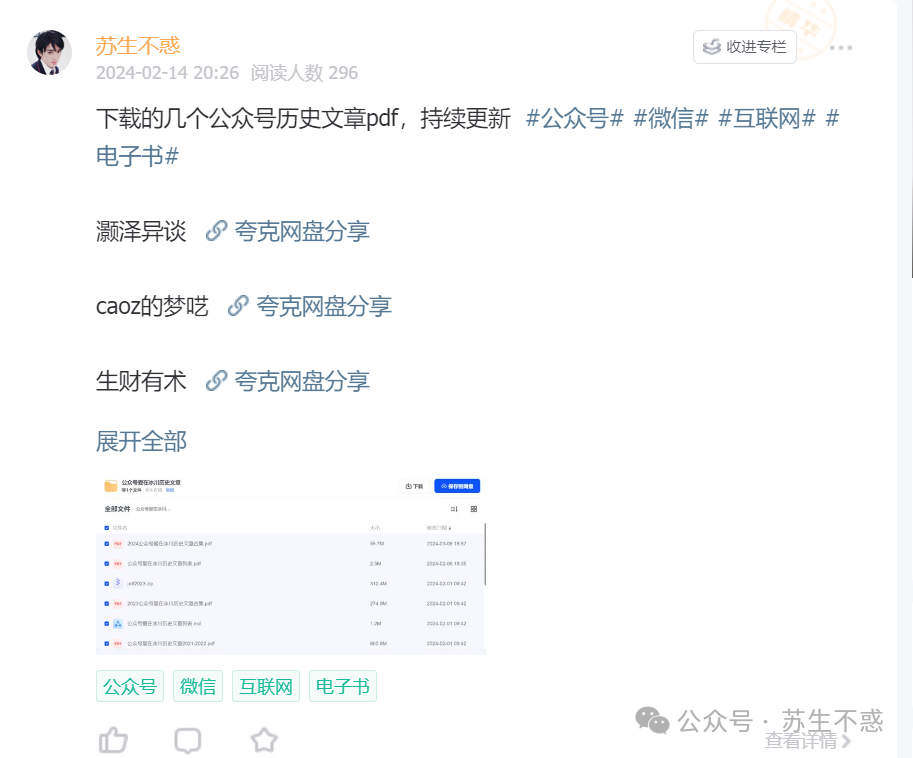The image size is (913, 758).
Task: Like the post with thumbs-up icon
Action: coord(113,740)
